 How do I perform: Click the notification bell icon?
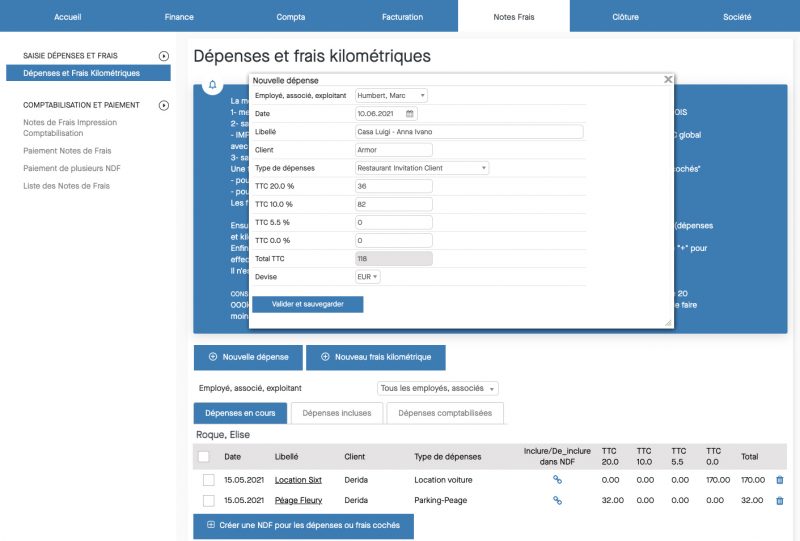tap(211, 86)
